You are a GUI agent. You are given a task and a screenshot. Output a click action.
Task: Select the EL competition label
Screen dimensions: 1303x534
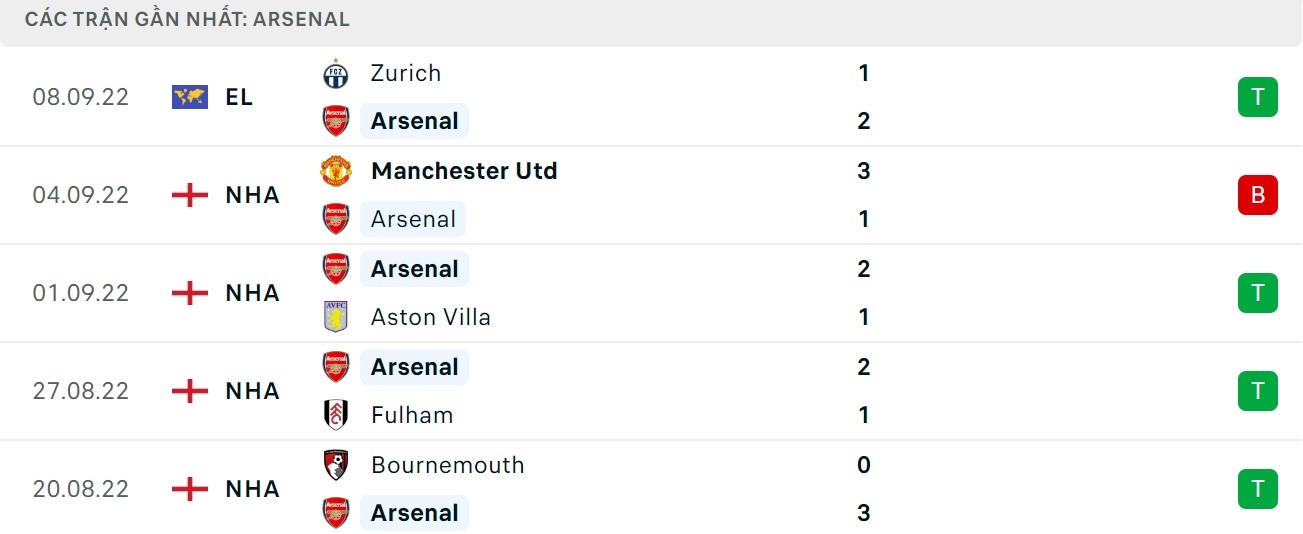(x=239, y=97)
